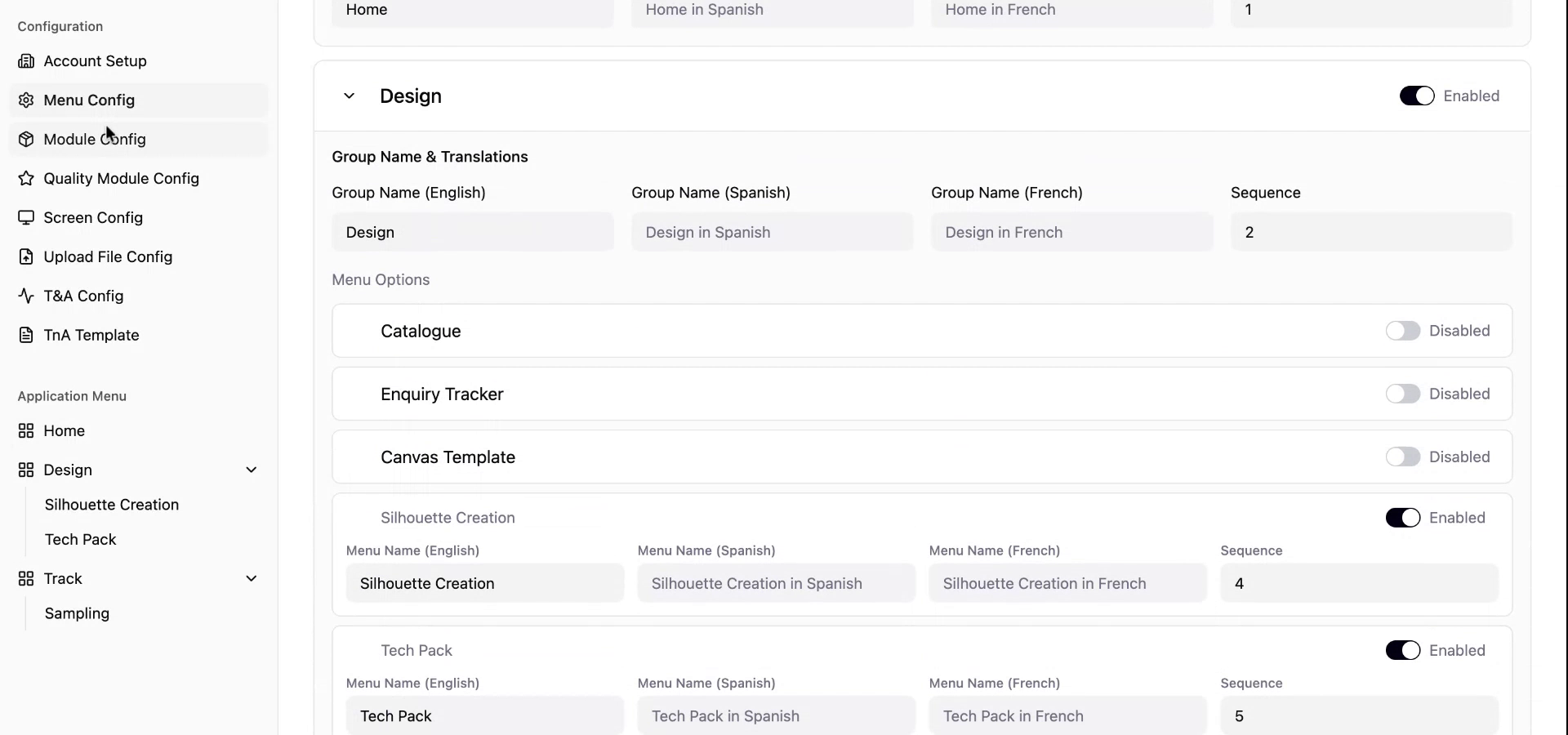Select the Screen Config monitor icon
Screen dimensions: 1568x735
tap(27, 217)
